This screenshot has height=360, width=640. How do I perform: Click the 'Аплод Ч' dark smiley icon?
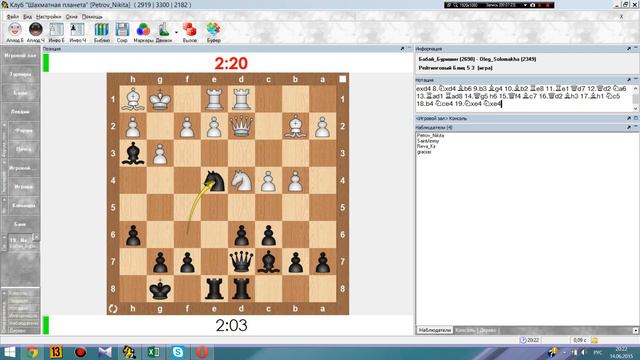point(36,30)
